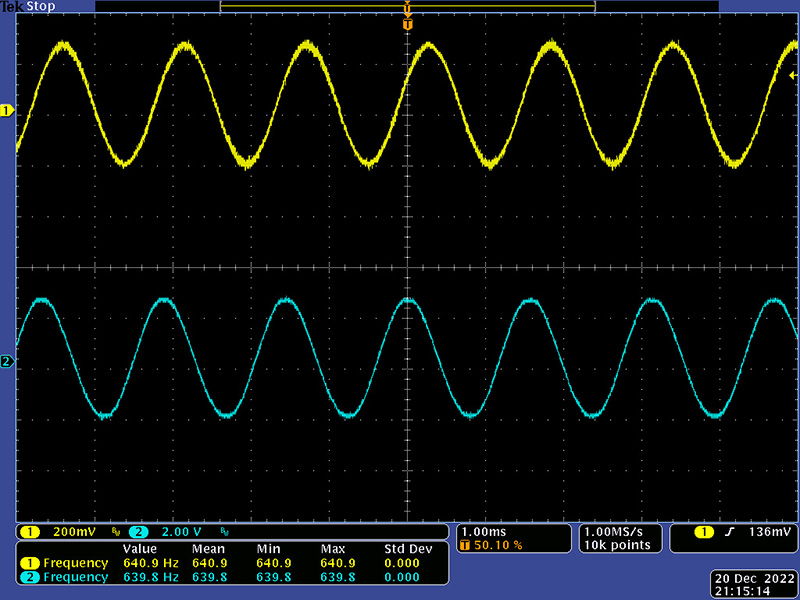Click the channel 1 ground marker on the left edge

coord(7,111)
